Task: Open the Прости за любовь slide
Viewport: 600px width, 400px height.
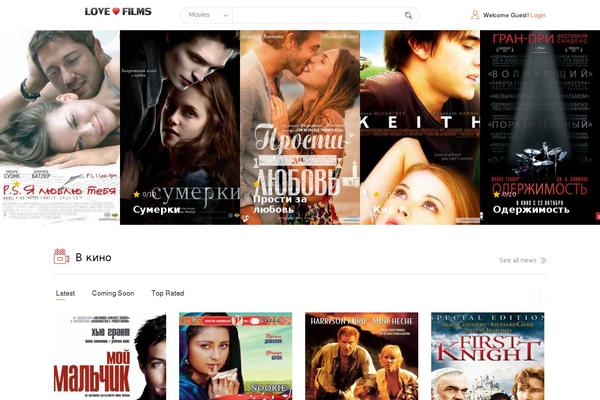Action: (x=300, y=127)
